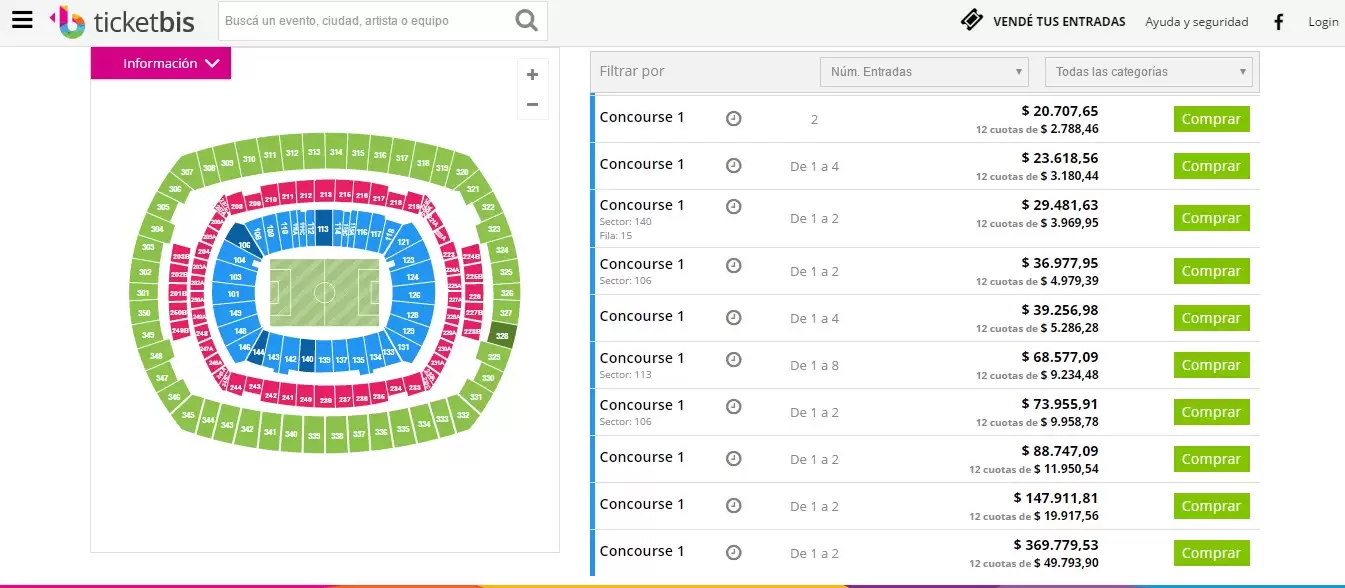Select section 113 on the stadium map

coord(323,227)
